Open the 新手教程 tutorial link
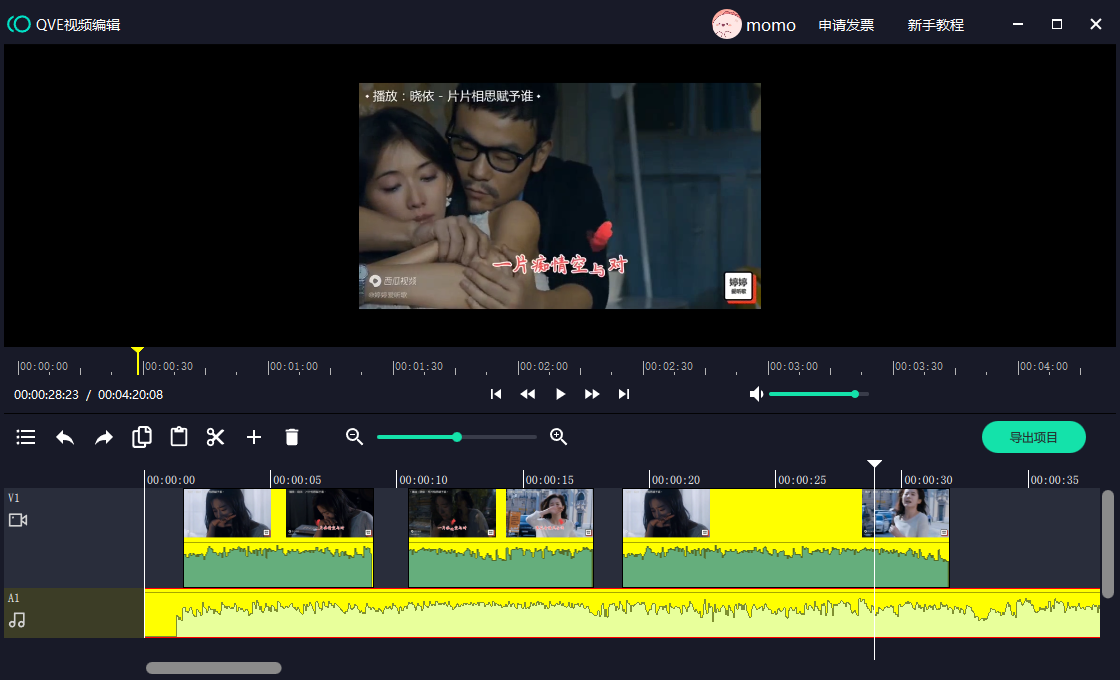 (x=935, y=25)
